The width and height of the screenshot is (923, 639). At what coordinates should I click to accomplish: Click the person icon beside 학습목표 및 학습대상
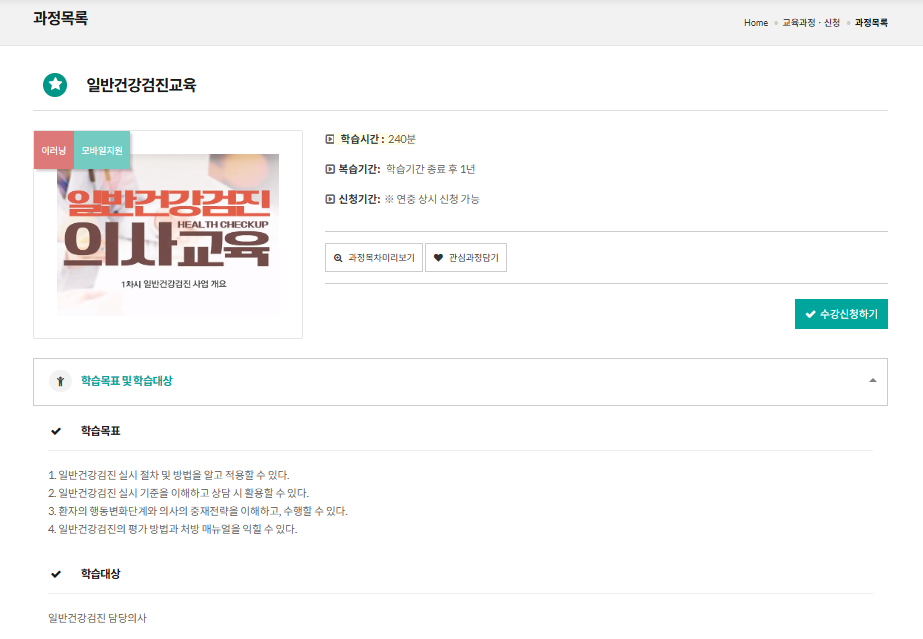point(60,381)
